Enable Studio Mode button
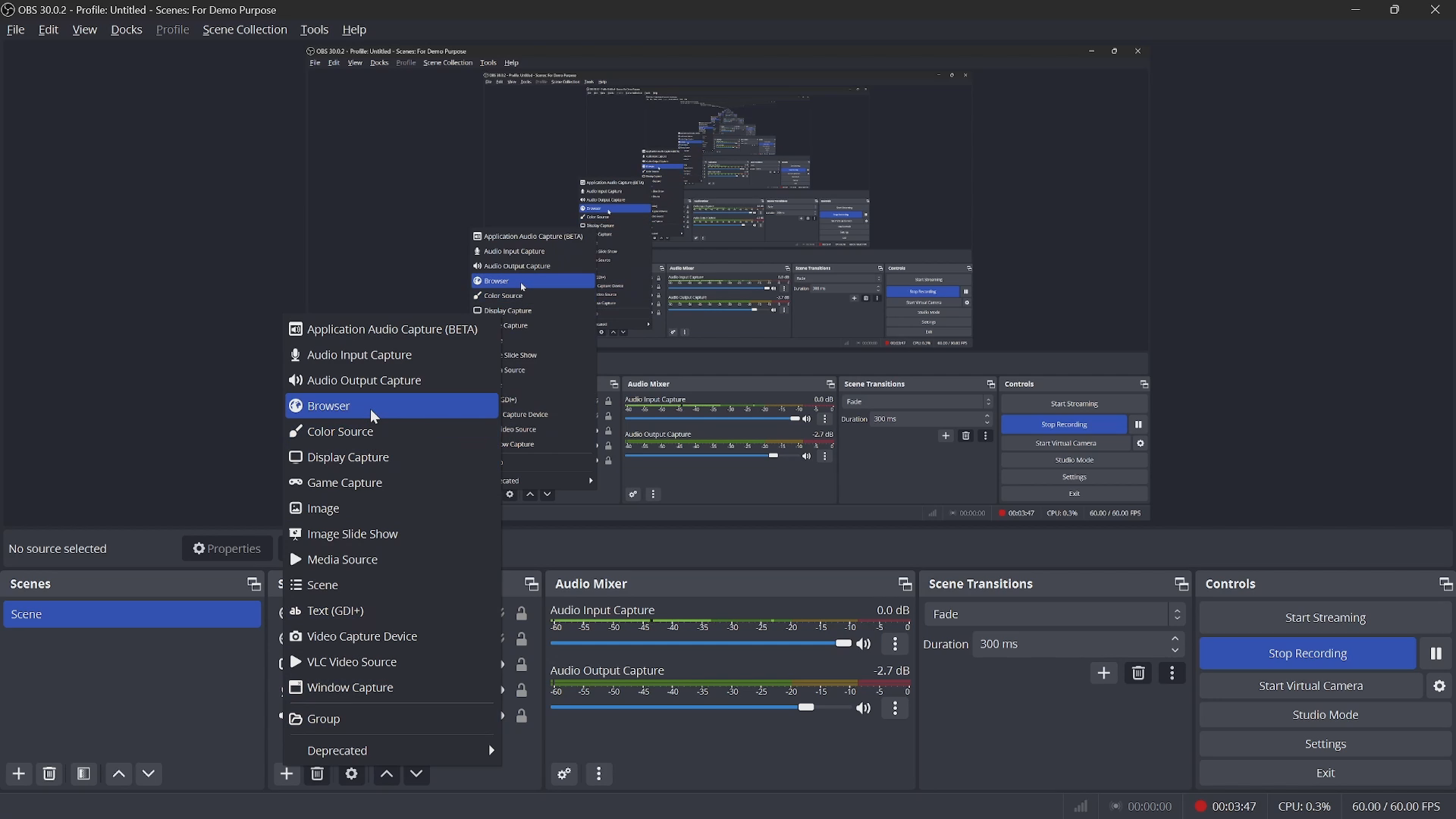 coord(1326,715)
